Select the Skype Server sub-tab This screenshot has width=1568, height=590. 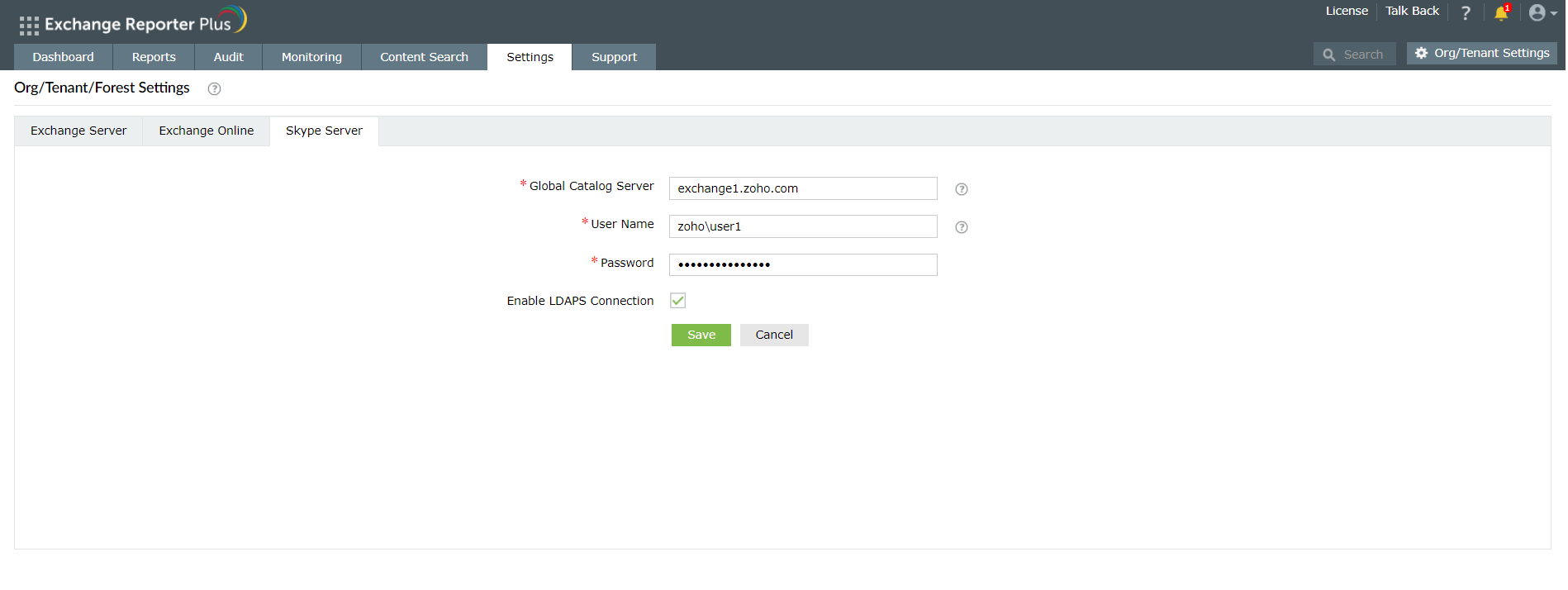tap(324, 131)
